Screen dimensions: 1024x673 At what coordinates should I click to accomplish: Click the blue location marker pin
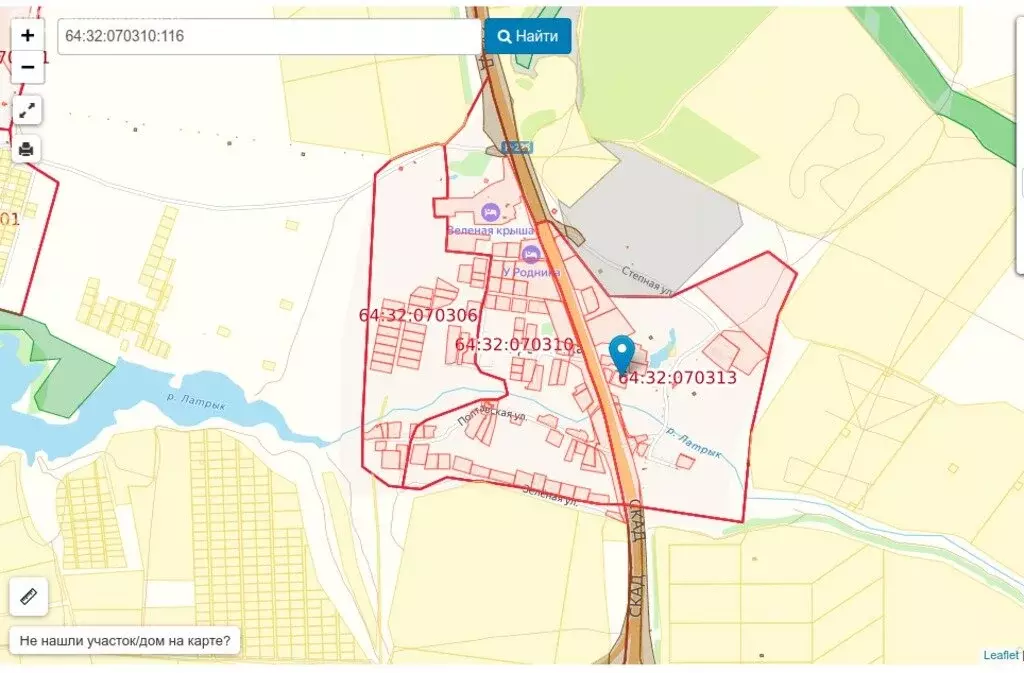621,354
